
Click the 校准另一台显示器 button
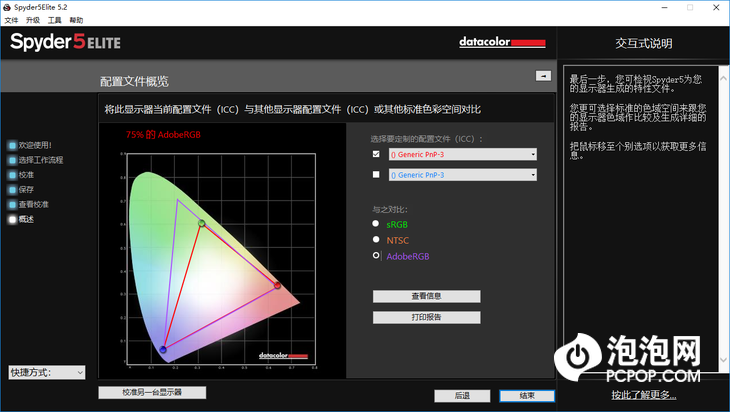[152, 392]
